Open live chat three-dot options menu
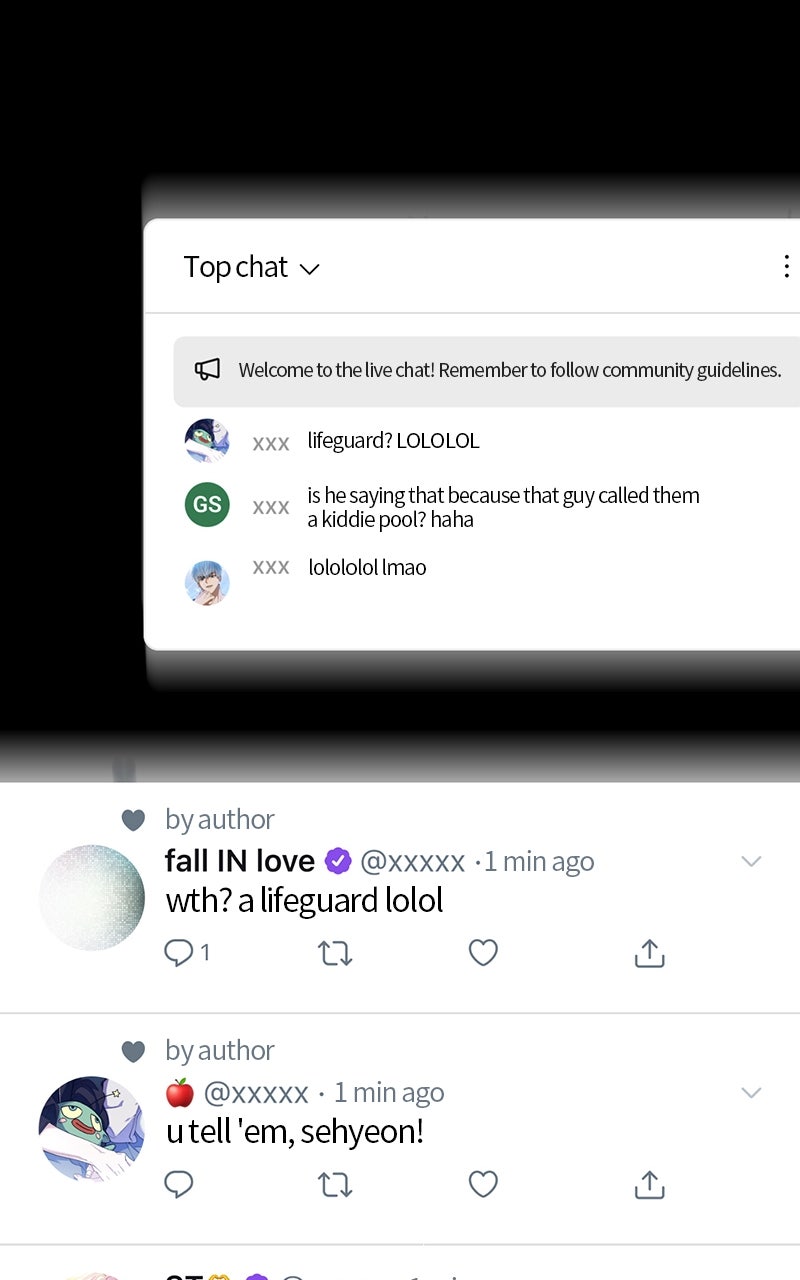Image resolution: width=800 pixels, height=1280 pixels. 786,266
